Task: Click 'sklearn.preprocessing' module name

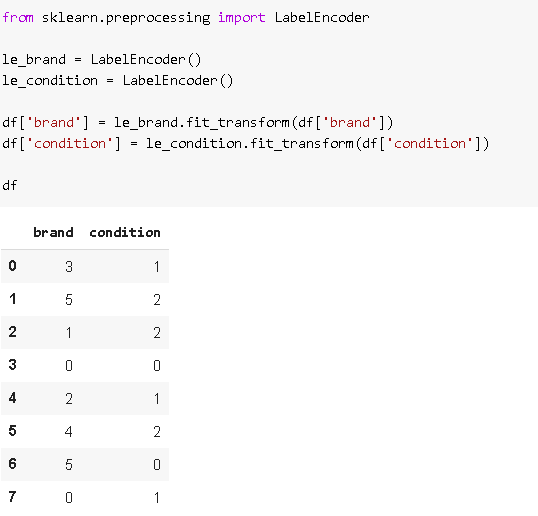Action: pos(126,17)
